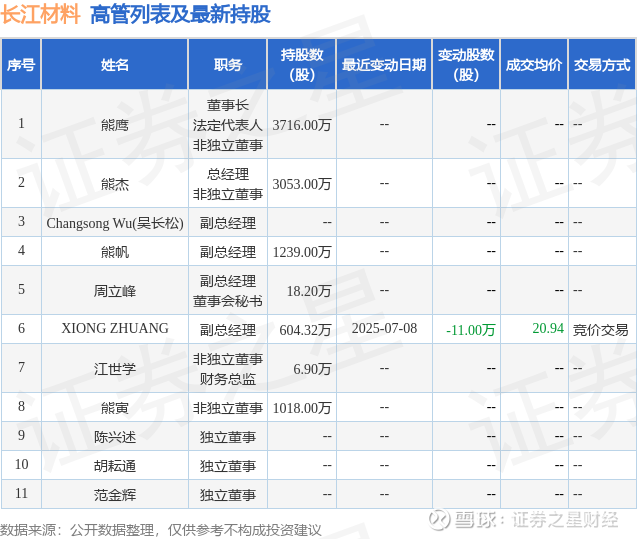Click 陈兴述's position 独立董事
Image resolution: width=637 pixels, height=539 pixels.
click(228, 437)
